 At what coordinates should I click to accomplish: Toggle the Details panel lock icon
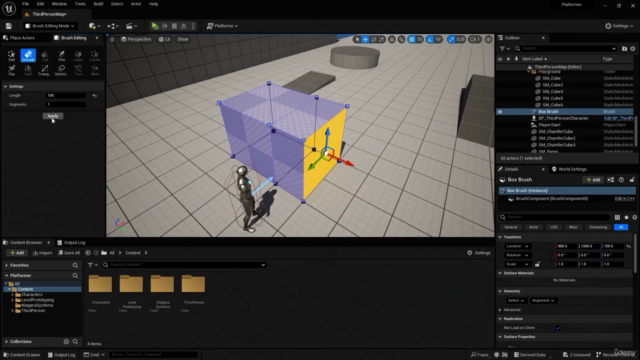pyautogui.click(x=632, y=180)
